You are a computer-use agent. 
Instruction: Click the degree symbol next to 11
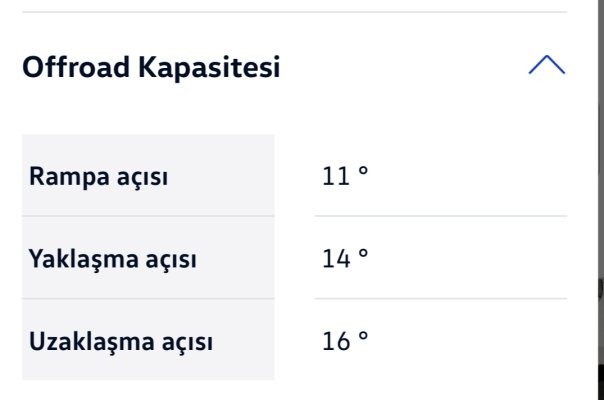click(x=363, y=171)
